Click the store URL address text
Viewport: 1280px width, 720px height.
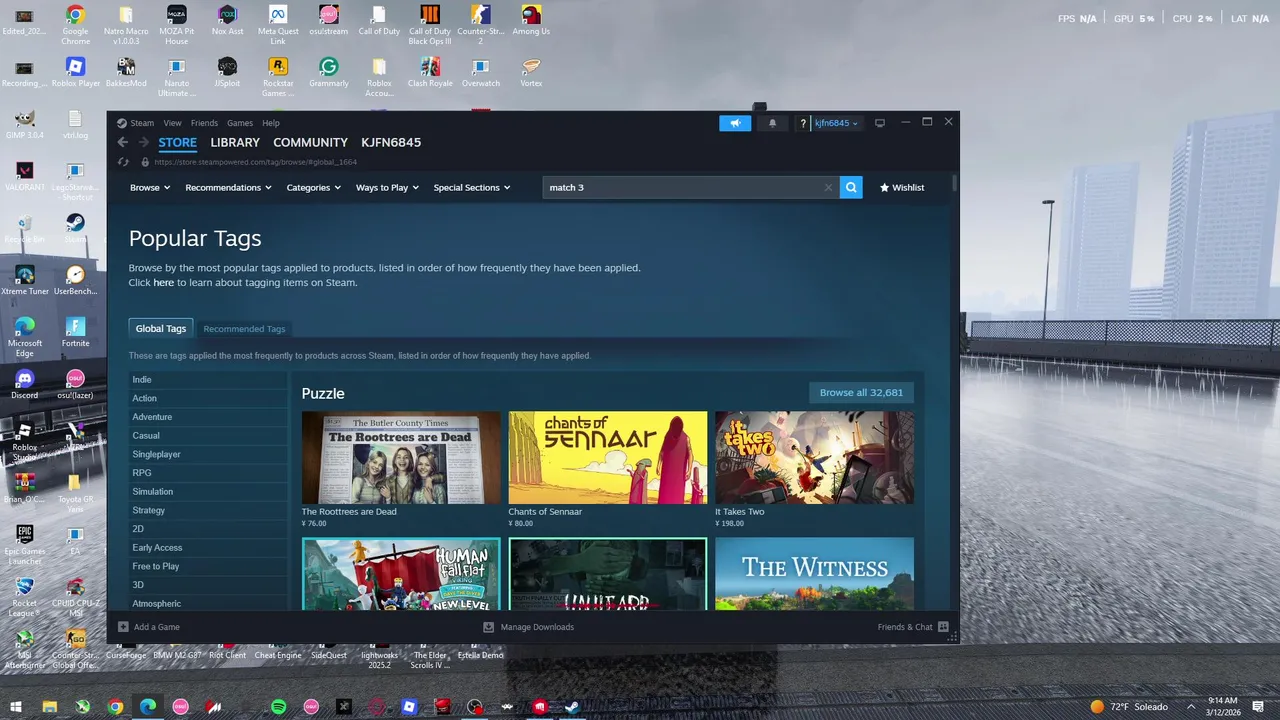tap(256, 162)
